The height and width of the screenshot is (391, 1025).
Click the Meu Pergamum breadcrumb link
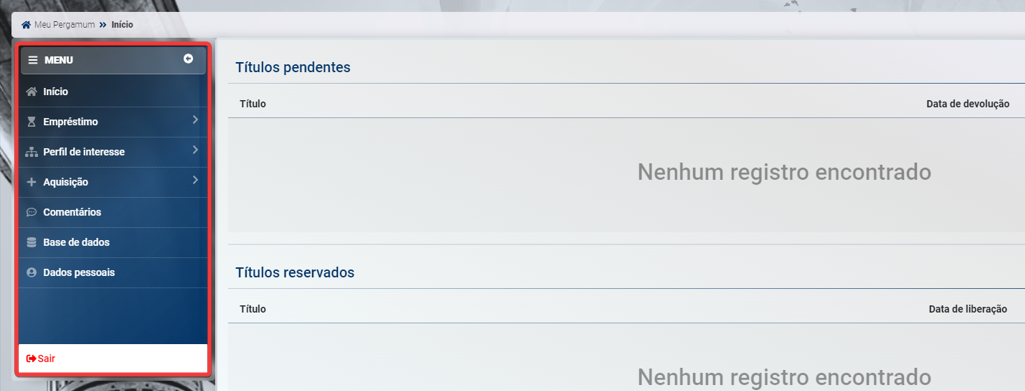click(x=65, y=25)
